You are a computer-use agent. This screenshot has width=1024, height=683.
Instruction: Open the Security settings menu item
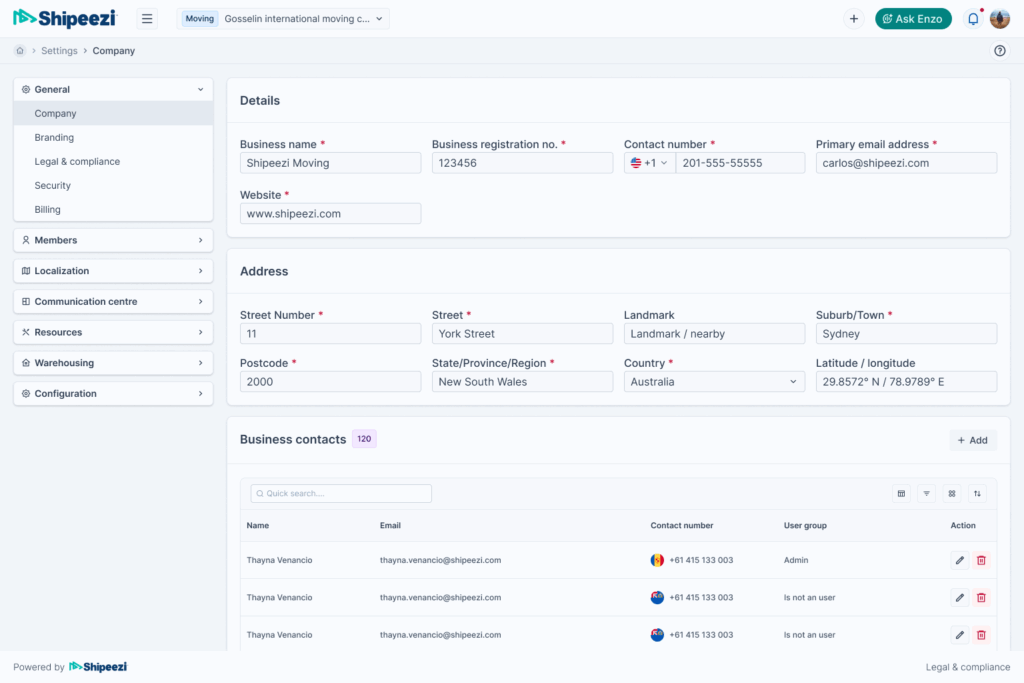point(53,186)
